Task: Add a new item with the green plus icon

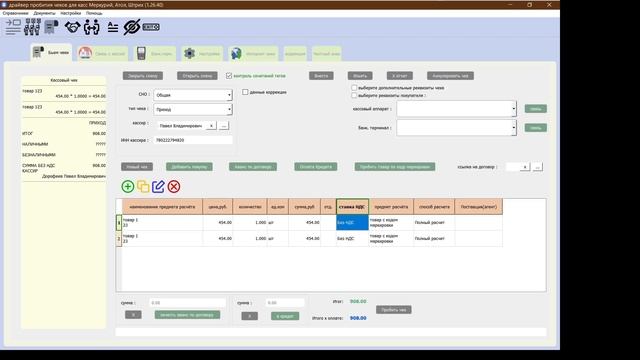Action: click(x=128, y=187)
